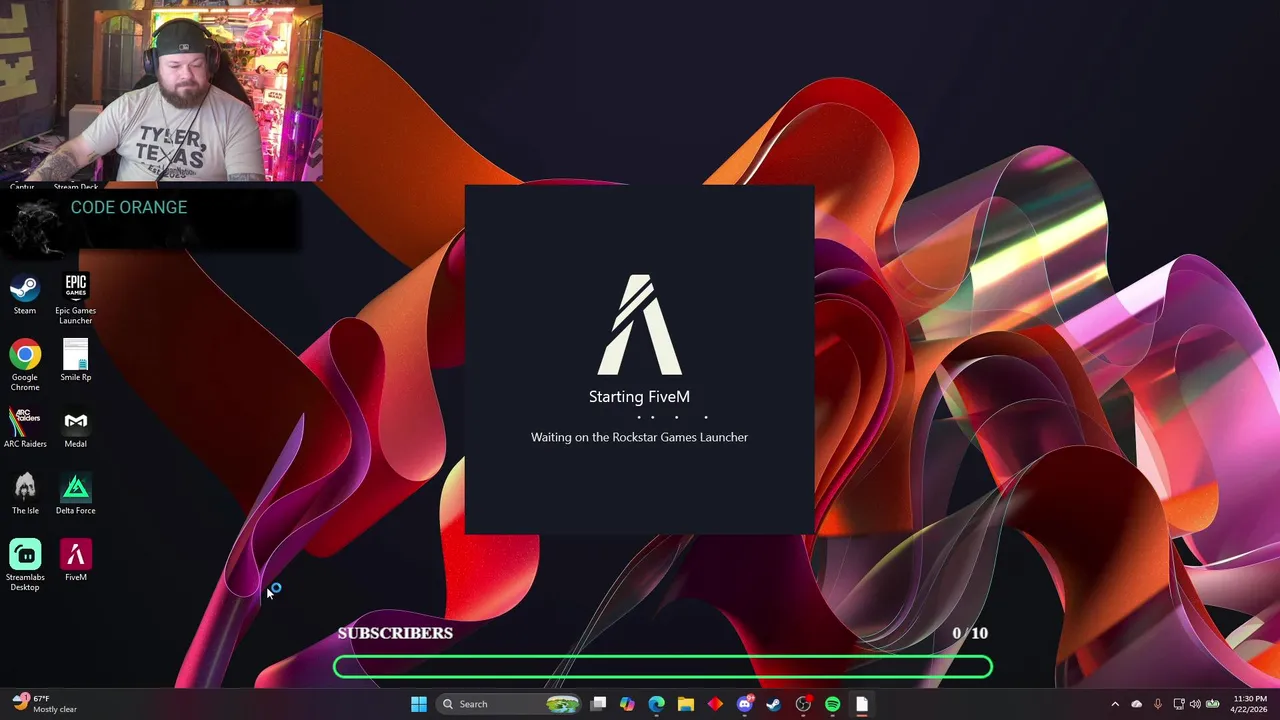
Task: Open the red diamond taskbar app
Action: point(715,704)
